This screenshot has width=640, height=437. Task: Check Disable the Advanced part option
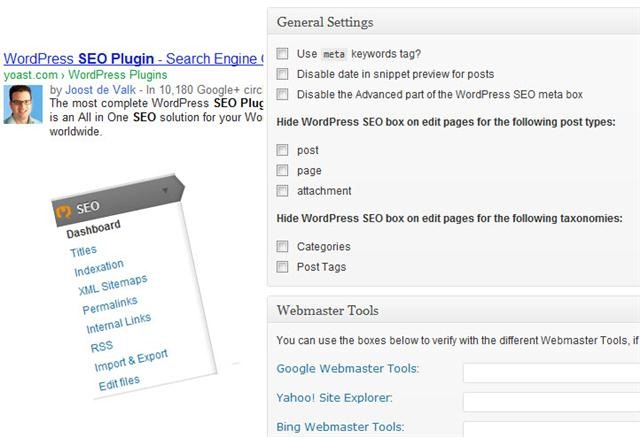282,94
